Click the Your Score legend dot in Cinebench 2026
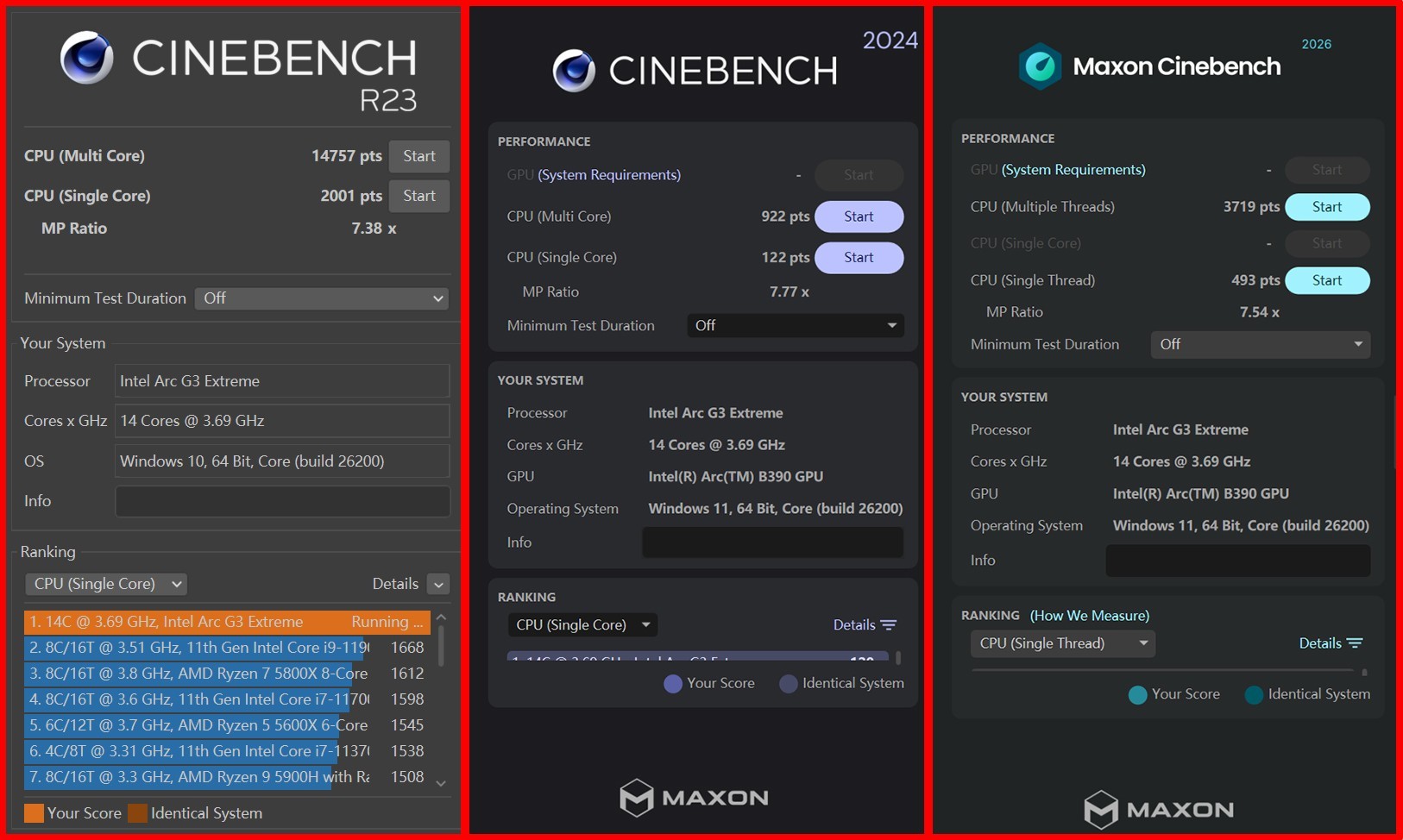The image size is (1403, 840). pos(1138,695)
